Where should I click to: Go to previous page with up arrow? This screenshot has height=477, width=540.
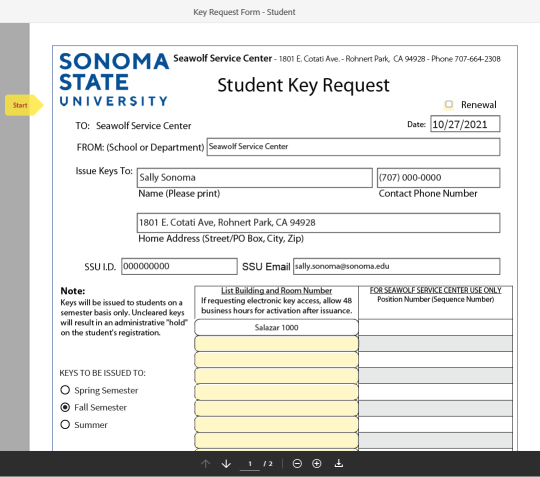pos(206,464)
